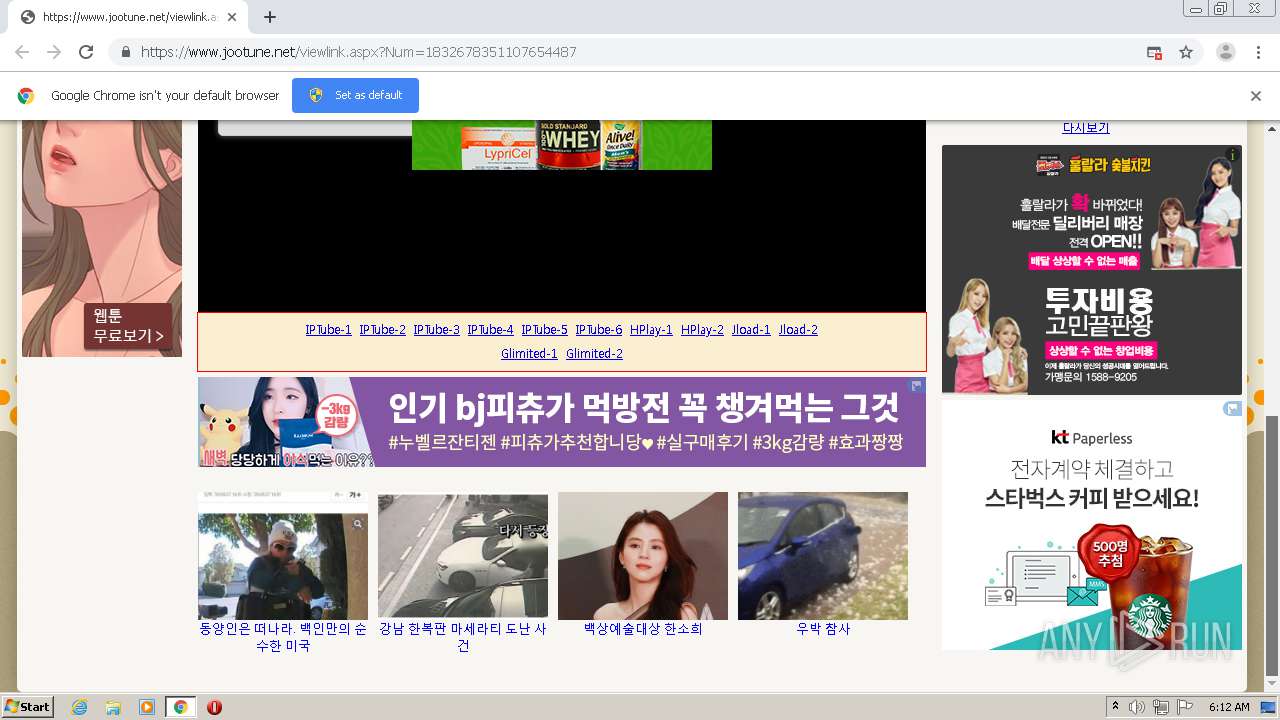Click the 6:12 AM system clock
Screen dimensions: 1280x720
tap(1229, 707)
